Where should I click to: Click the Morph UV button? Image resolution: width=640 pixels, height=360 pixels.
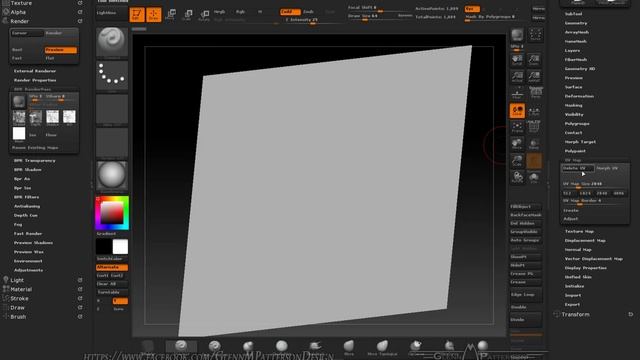pos(611,168)
